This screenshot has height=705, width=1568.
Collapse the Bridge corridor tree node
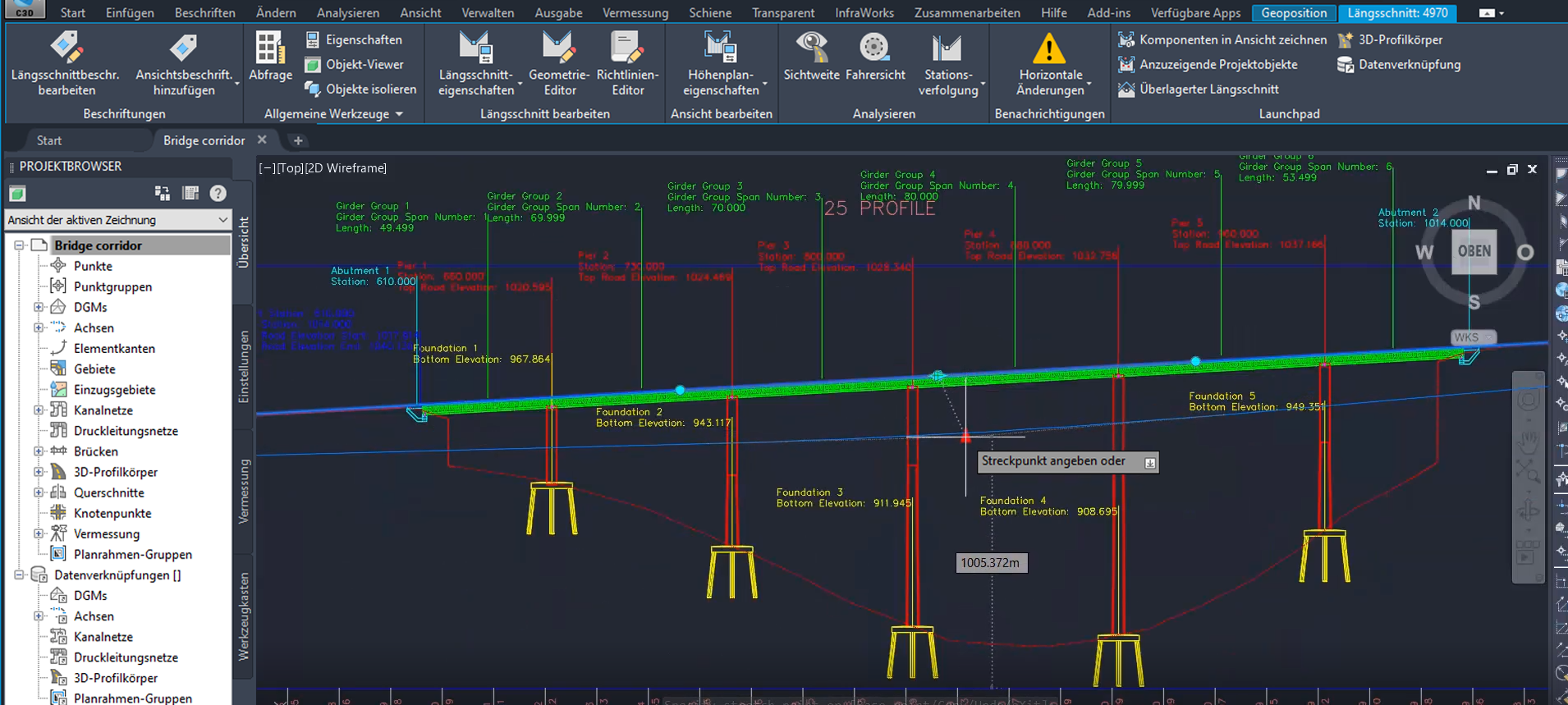19,245
